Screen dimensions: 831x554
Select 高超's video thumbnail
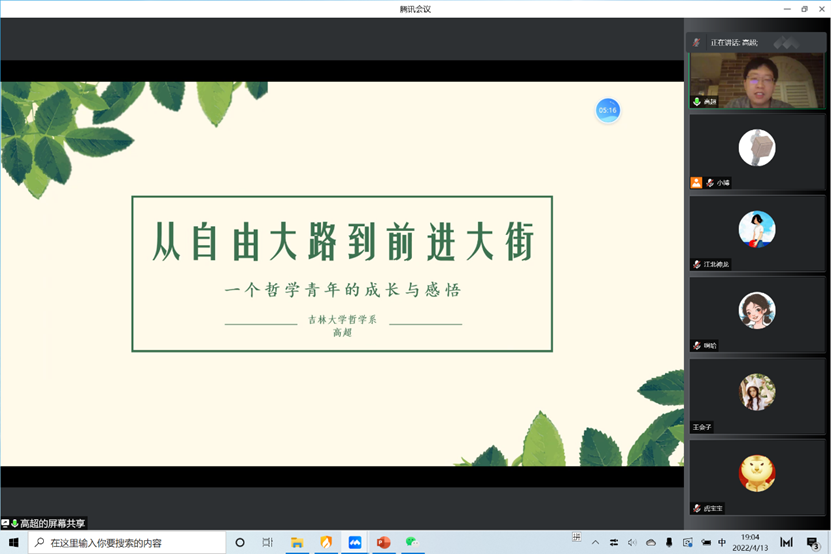(x=756, y=80)
